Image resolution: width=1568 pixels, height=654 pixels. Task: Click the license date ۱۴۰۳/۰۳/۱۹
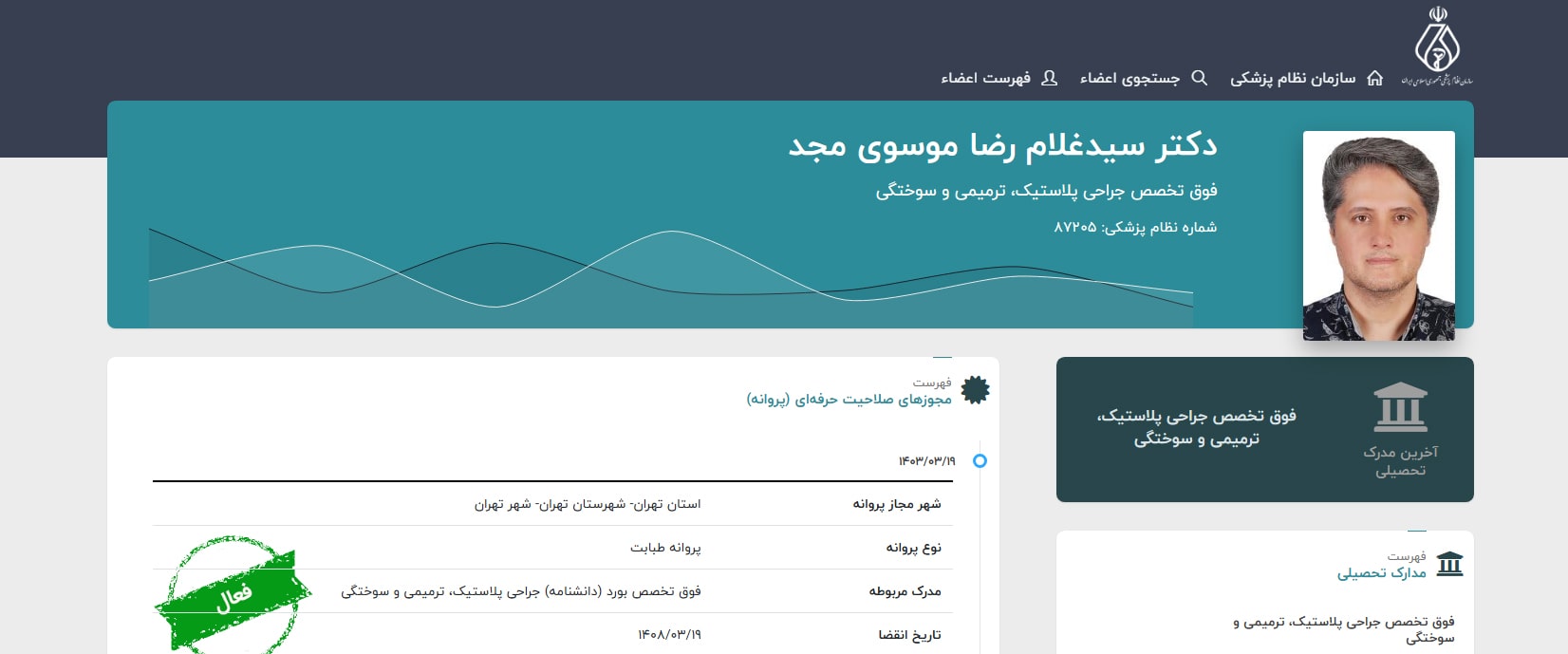926,461
